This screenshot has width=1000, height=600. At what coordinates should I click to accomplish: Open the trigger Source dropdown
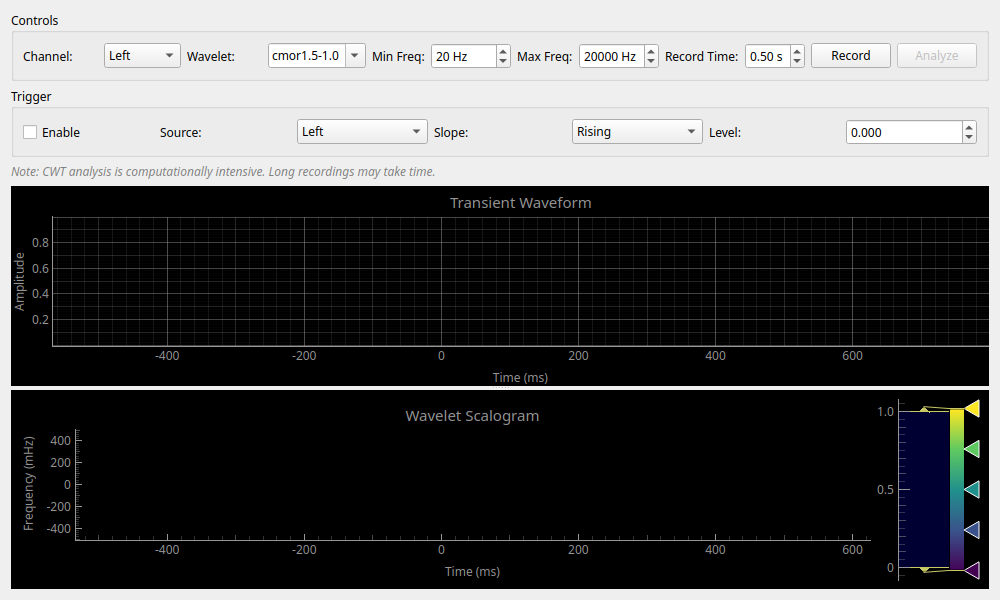[362, 131]
